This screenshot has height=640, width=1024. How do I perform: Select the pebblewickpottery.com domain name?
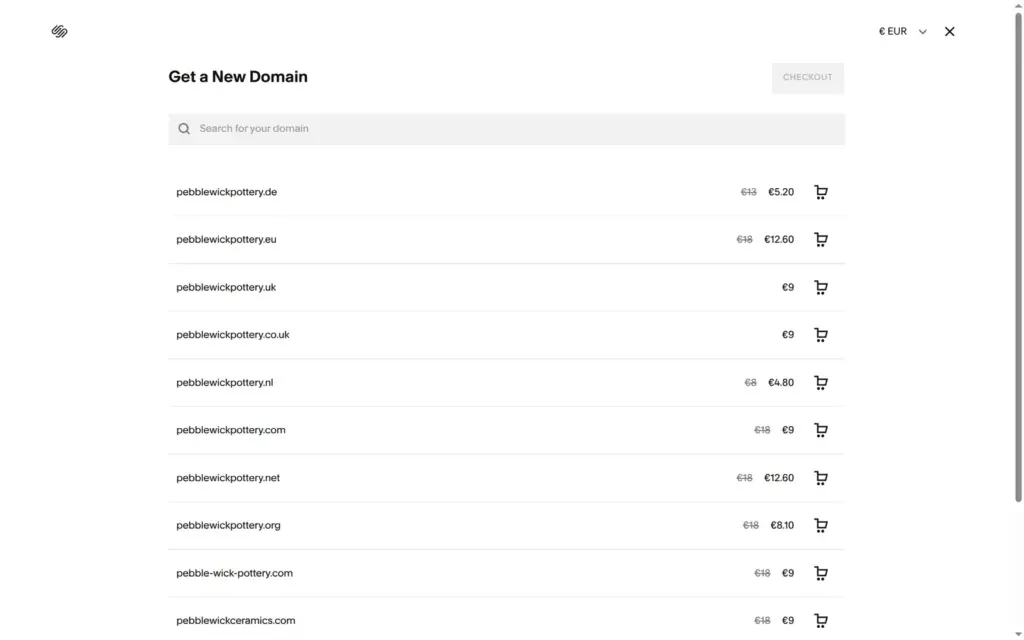coord(231,430)
